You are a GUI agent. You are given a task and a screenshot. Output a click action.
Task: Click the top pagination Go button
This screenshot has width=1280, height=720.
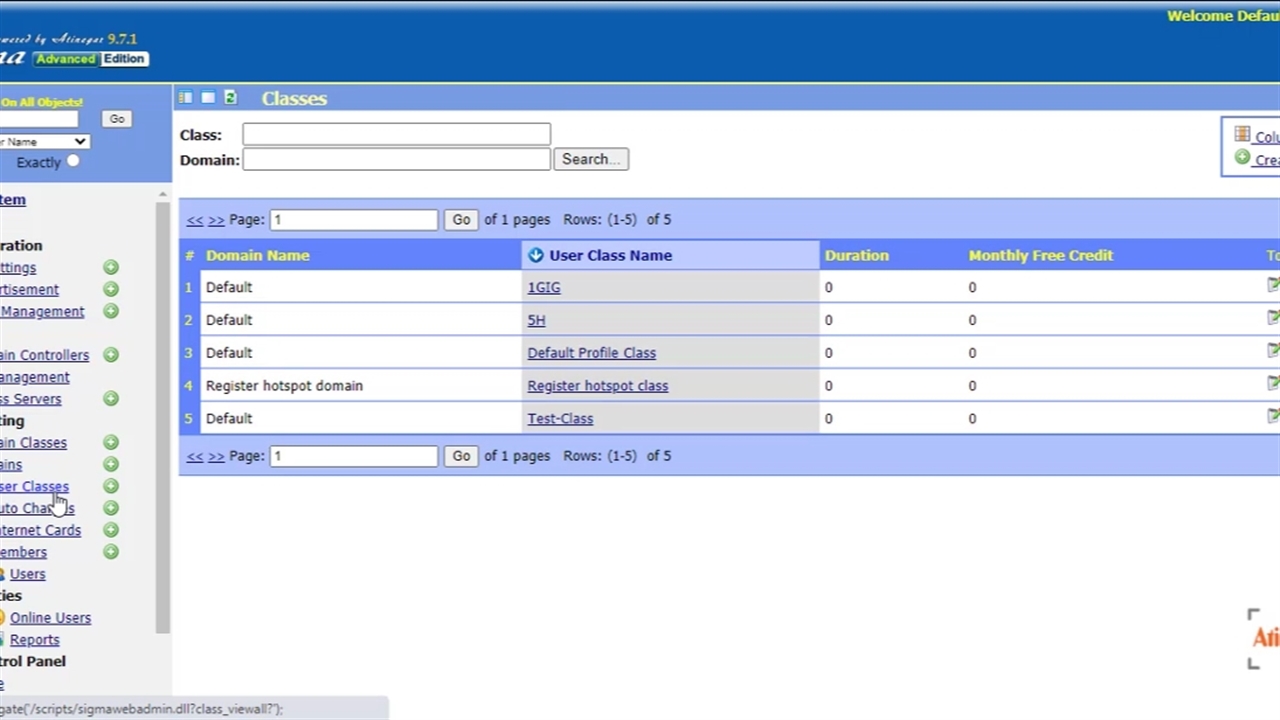tap(461, 220)
